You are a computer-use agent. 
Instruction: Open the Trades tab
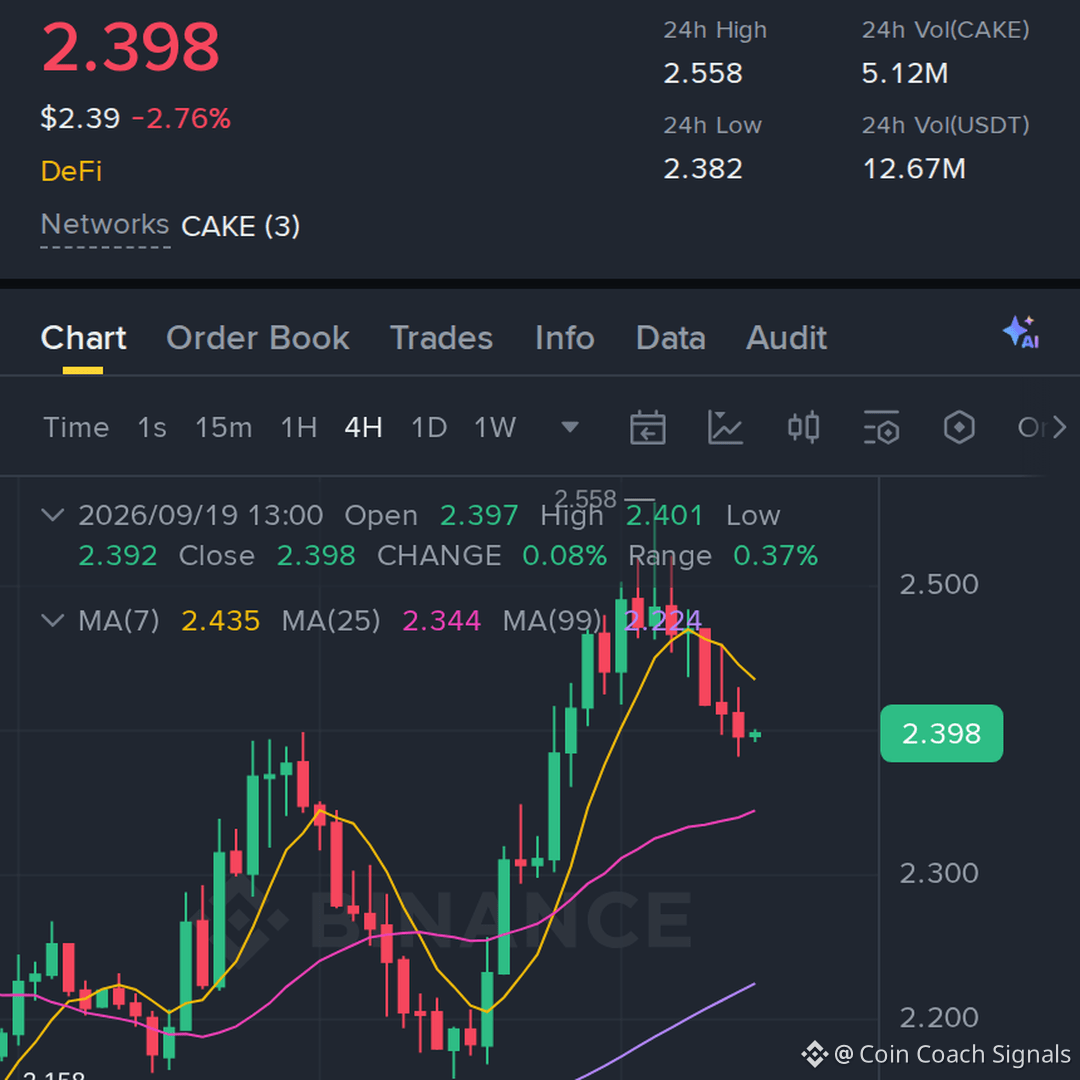pos(442,338)
